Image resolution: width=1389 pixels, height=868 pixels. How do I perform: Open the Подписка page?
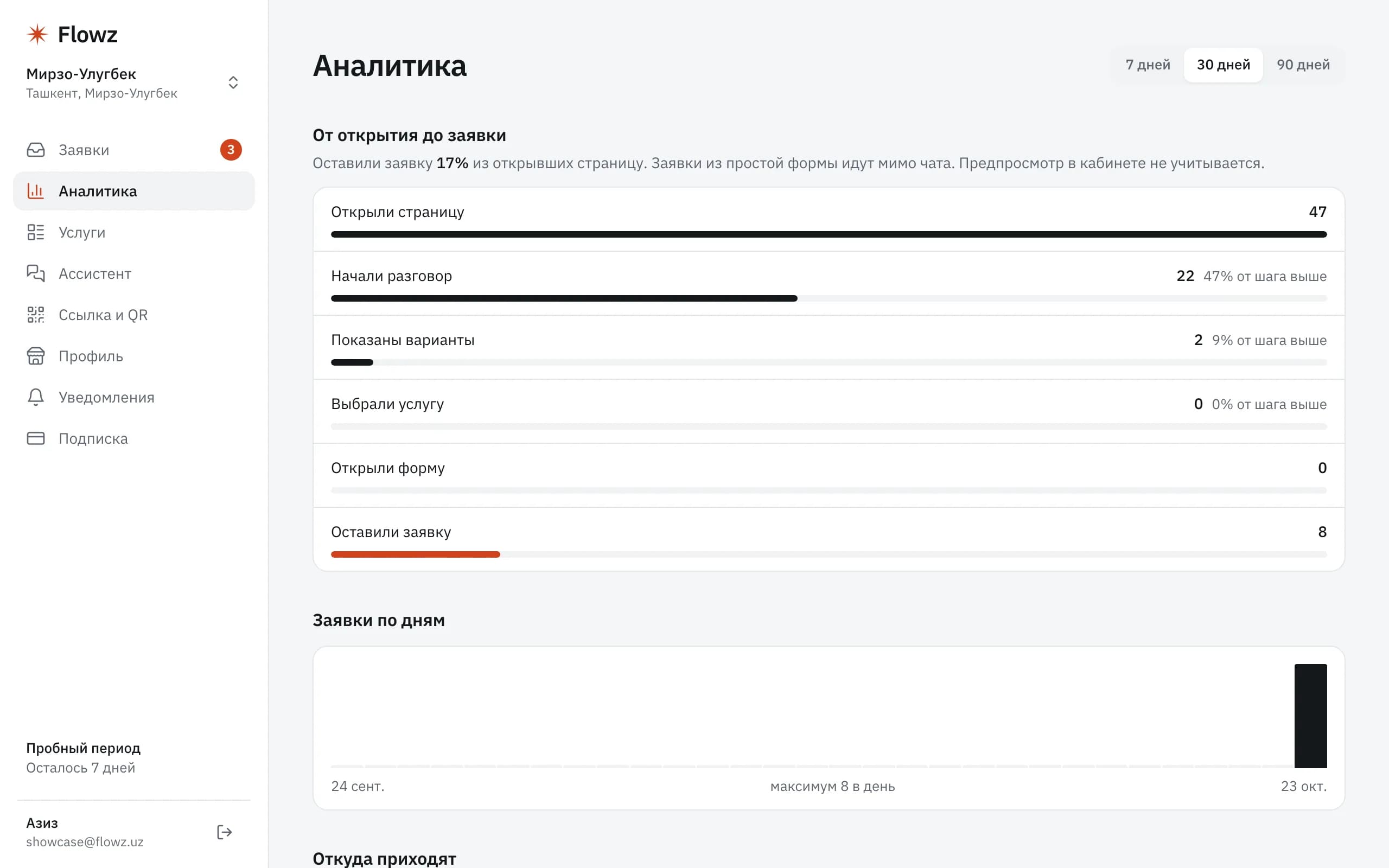click(x=133, y=438)
